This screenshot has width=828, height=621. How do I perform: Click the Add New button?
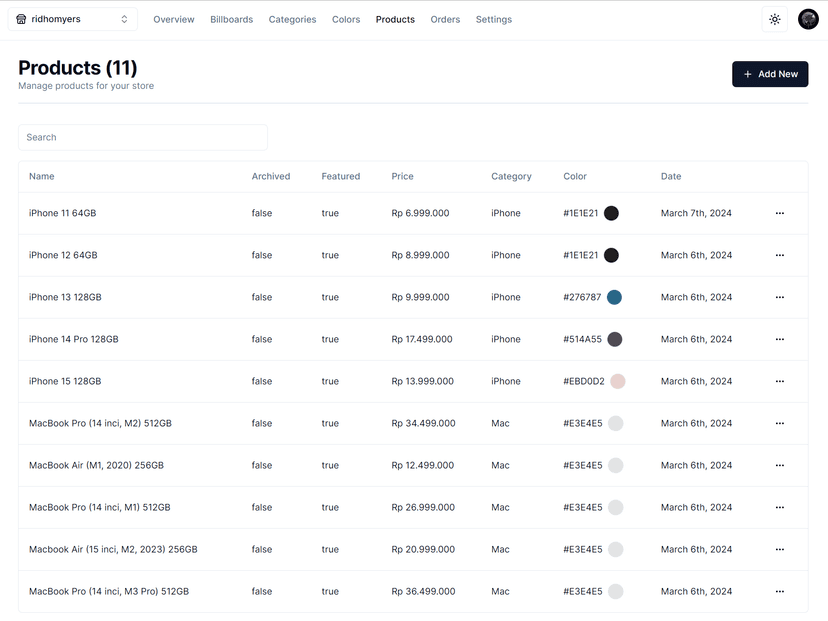click(770, 74)
